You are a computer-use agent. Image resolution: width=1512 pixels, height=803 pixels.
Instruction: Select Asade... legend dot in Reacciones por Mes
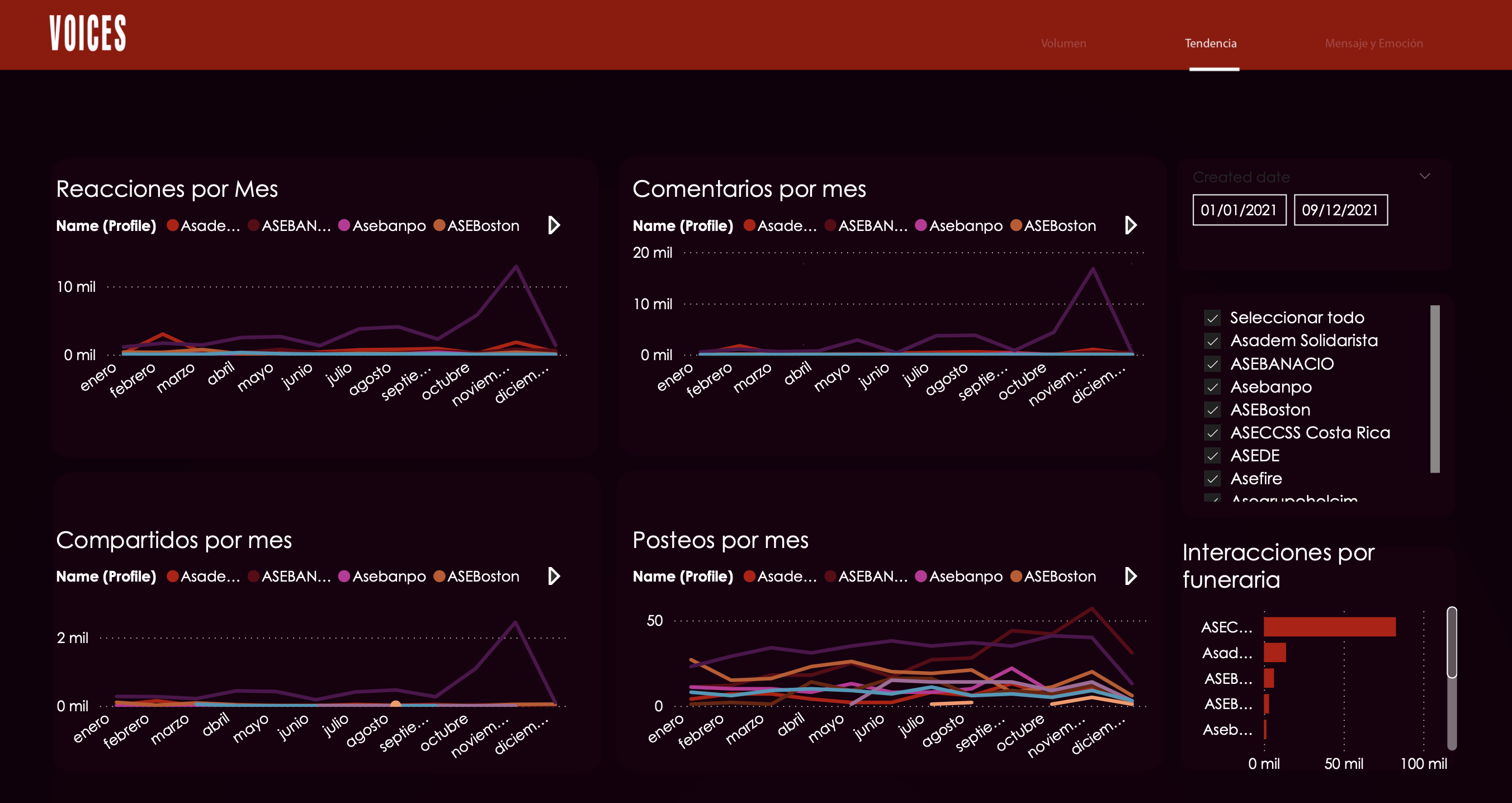click(x=173, y=225)
